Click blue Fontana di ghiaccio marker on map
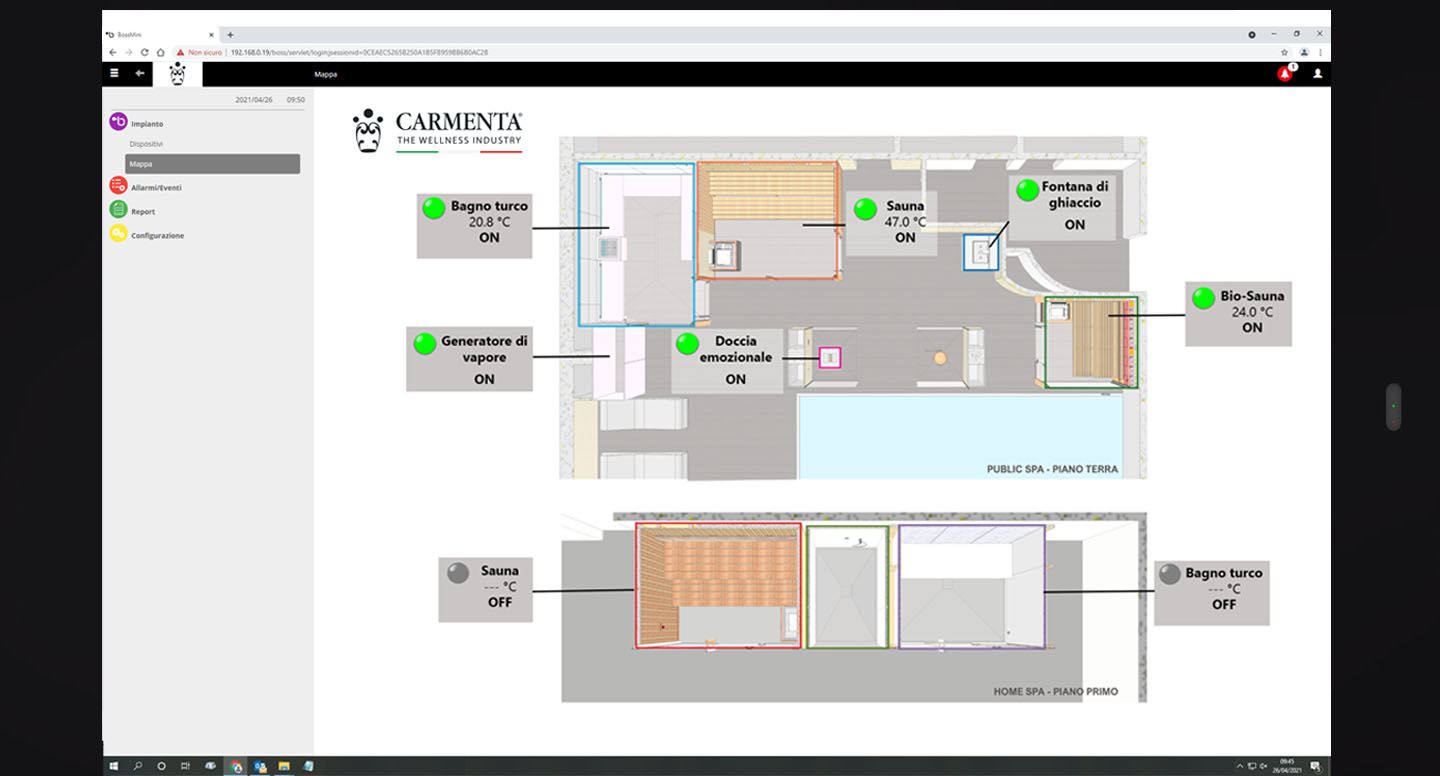1440x776 pixels. pyautogui.click(x=981, y=253)
